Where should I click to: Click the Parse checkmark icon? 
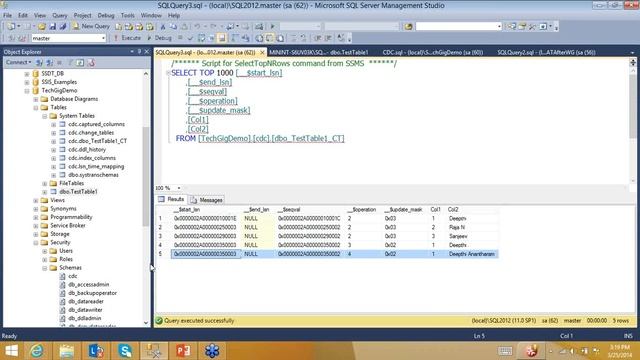click(190, 38)
